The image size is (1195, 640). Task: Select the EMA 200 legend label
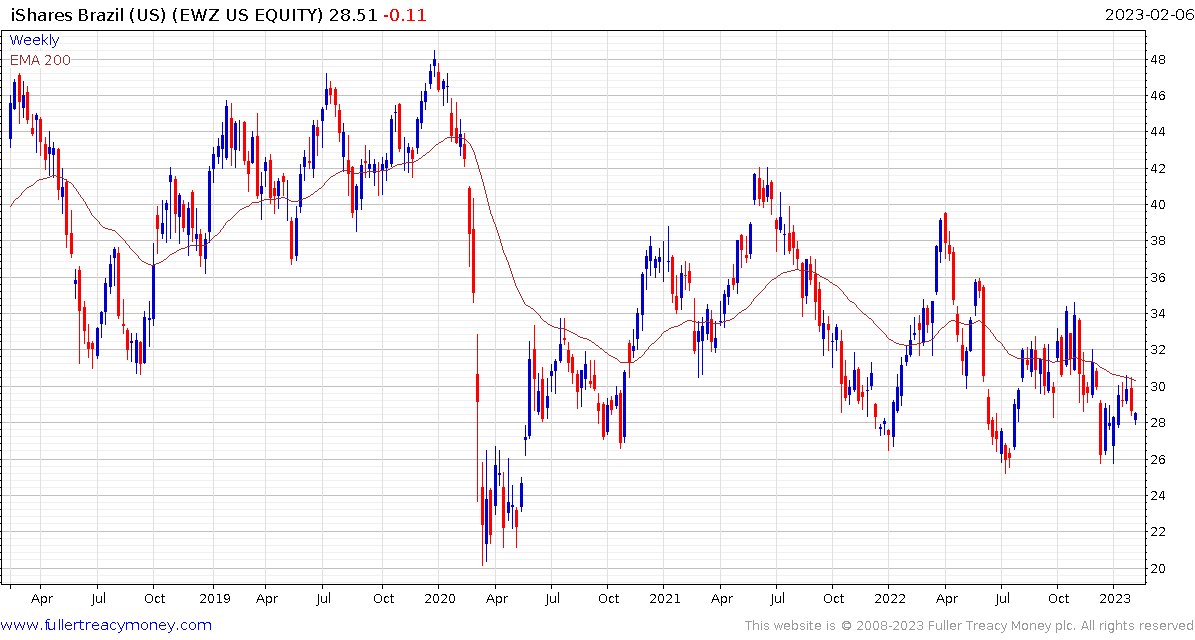coord(40,60)
